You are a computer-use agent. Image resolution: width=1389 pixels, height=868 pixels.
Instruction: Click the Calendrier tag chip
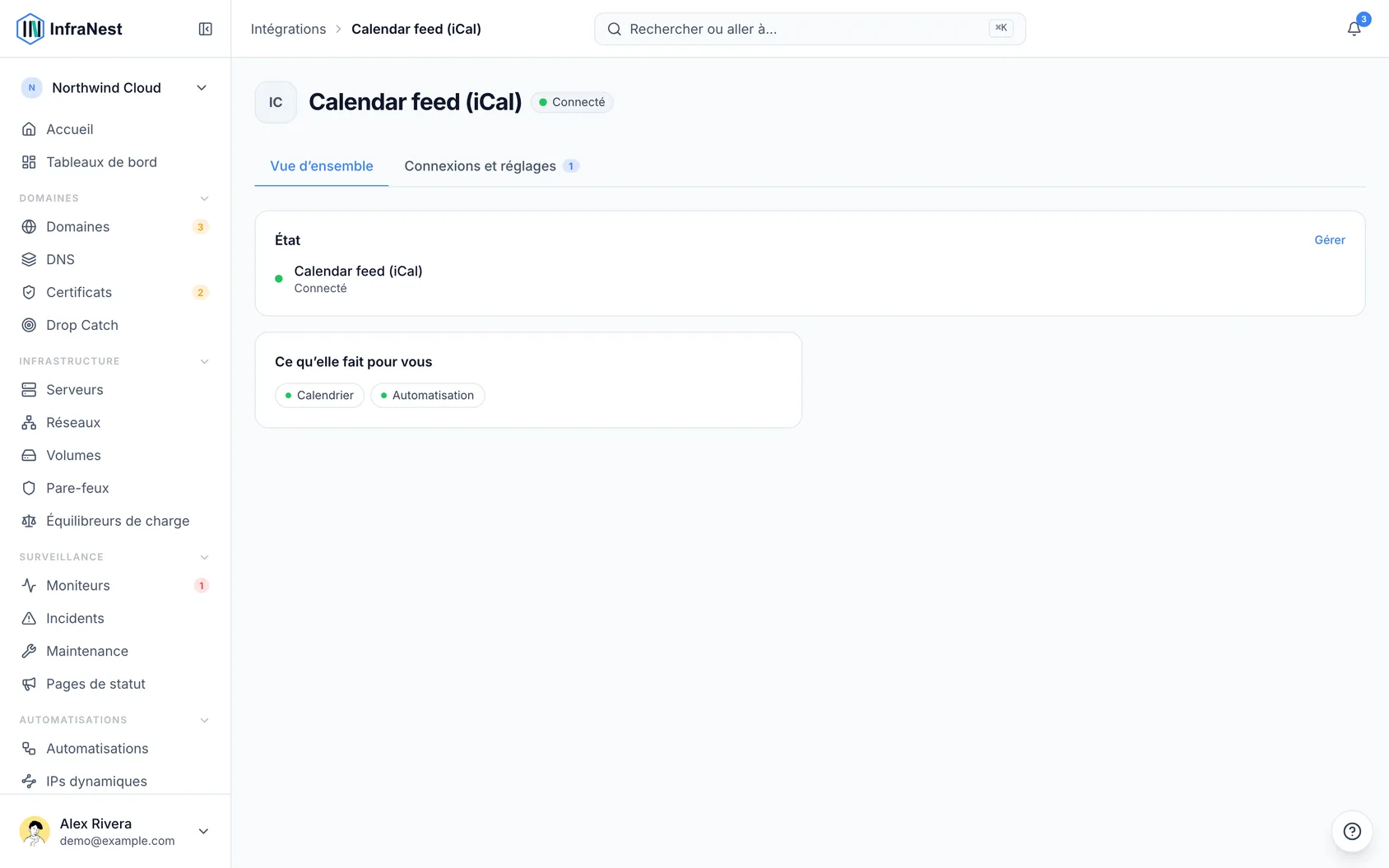coord(319,395)
